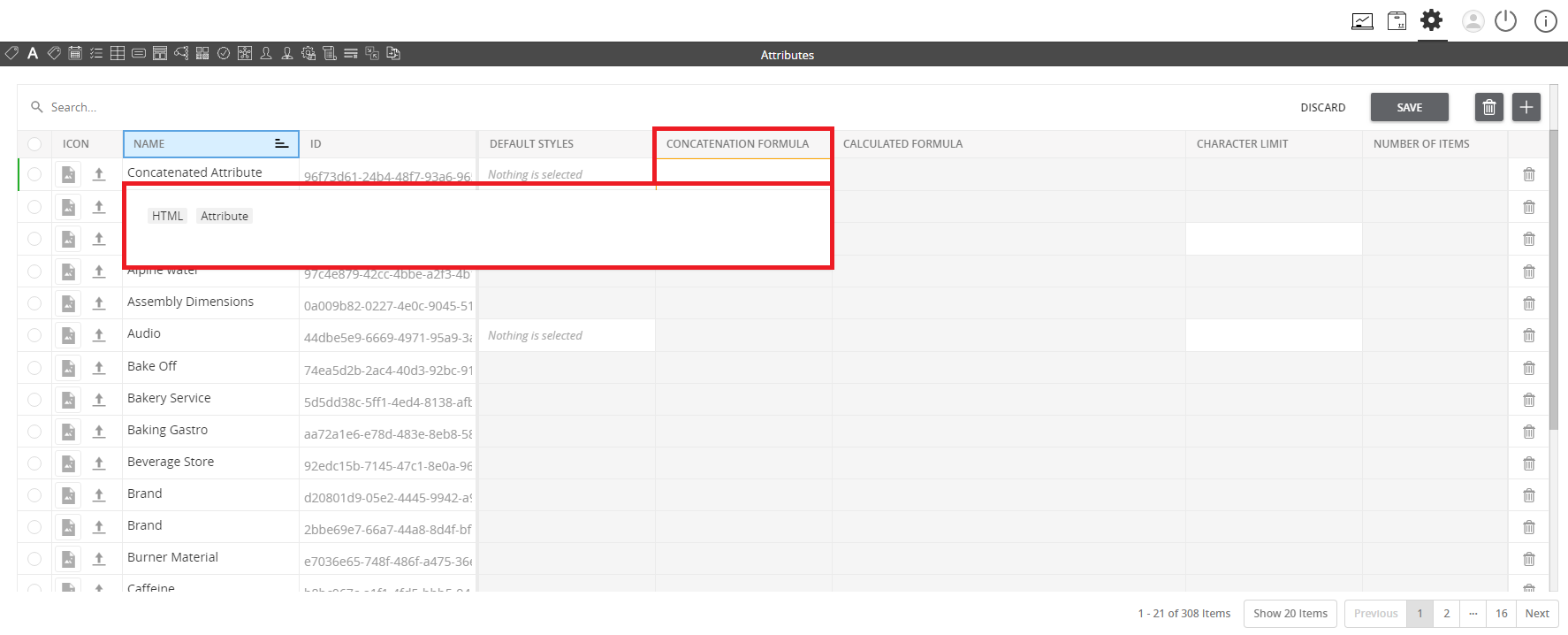This screenshot has width=1568, height=635.
Task: Choose the HTML option in the popup
Action: (x=167, y=216)
